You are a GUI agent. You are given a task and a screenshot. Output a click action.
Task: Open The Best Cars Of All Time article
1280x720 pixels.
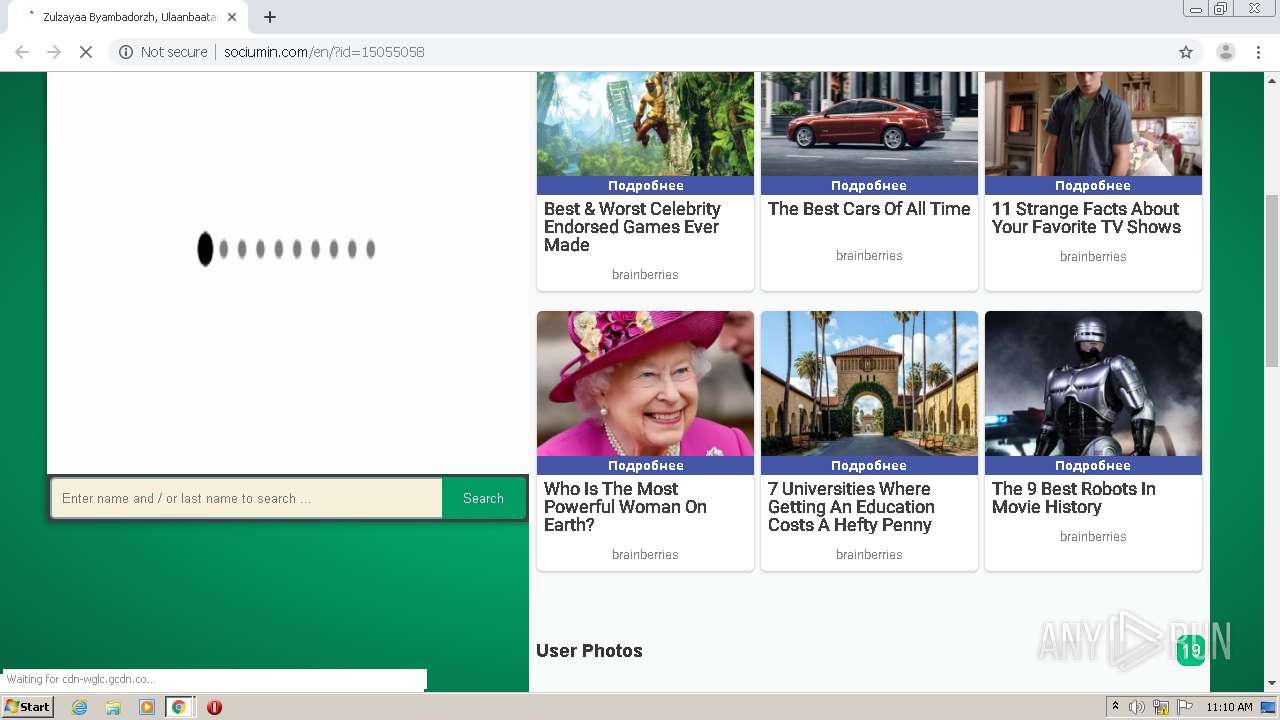[x=869, y=209]
